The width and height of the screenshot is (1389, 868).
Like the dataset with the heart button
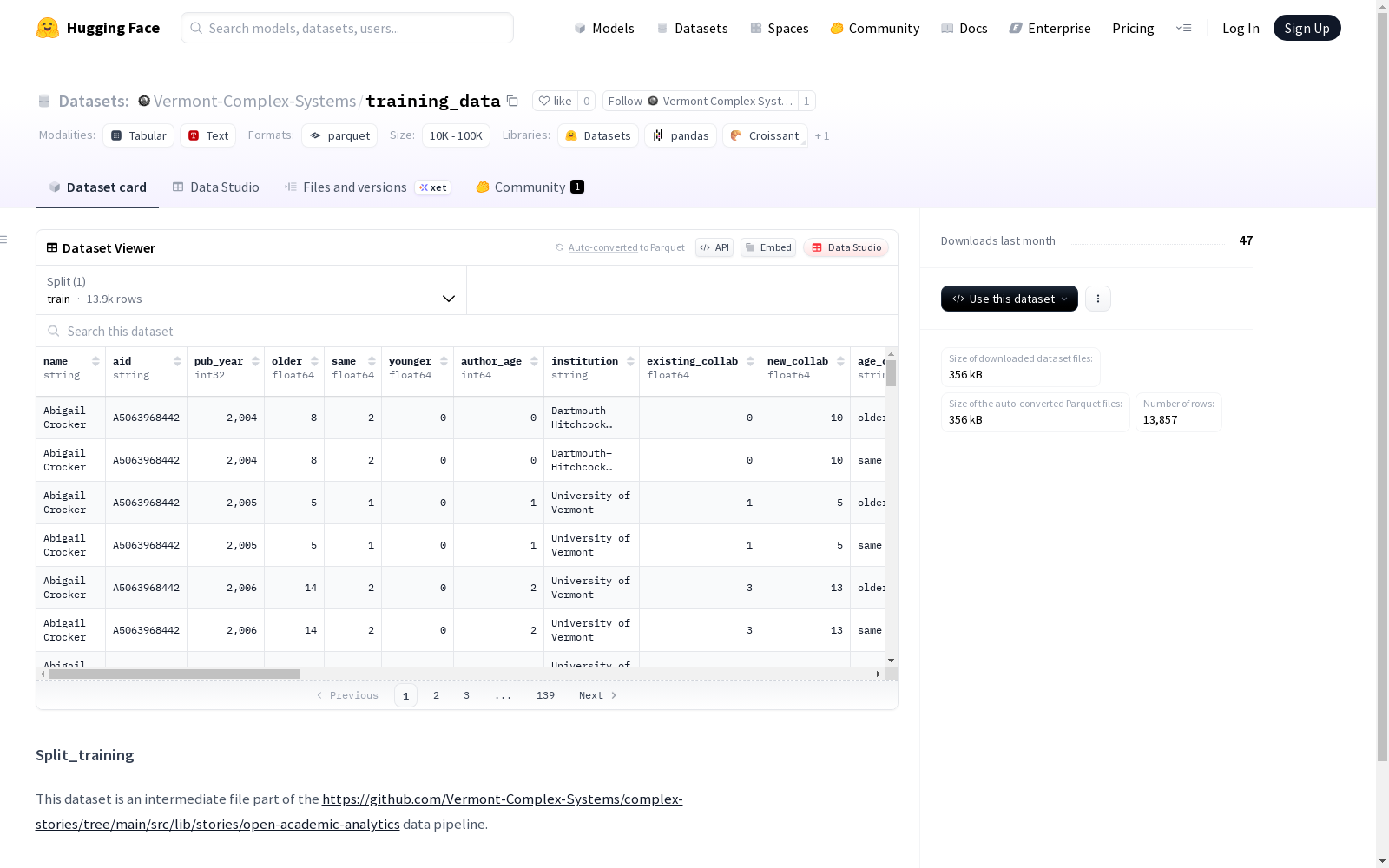[555, 101]
